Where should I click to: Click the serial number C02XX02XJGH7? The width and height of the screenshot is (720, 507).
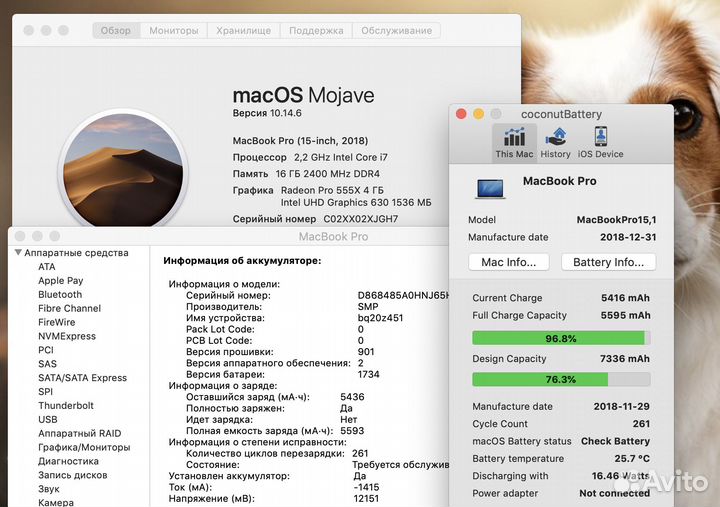point(361,219)
